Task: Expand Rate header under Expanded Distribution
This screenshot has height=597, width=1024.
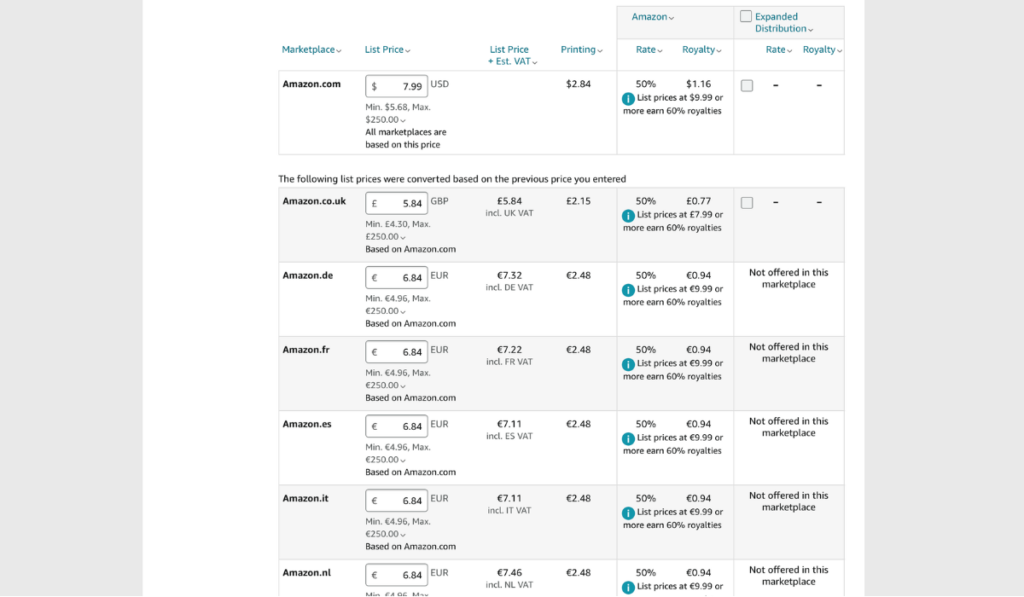Action: click(x=779, y=50)
